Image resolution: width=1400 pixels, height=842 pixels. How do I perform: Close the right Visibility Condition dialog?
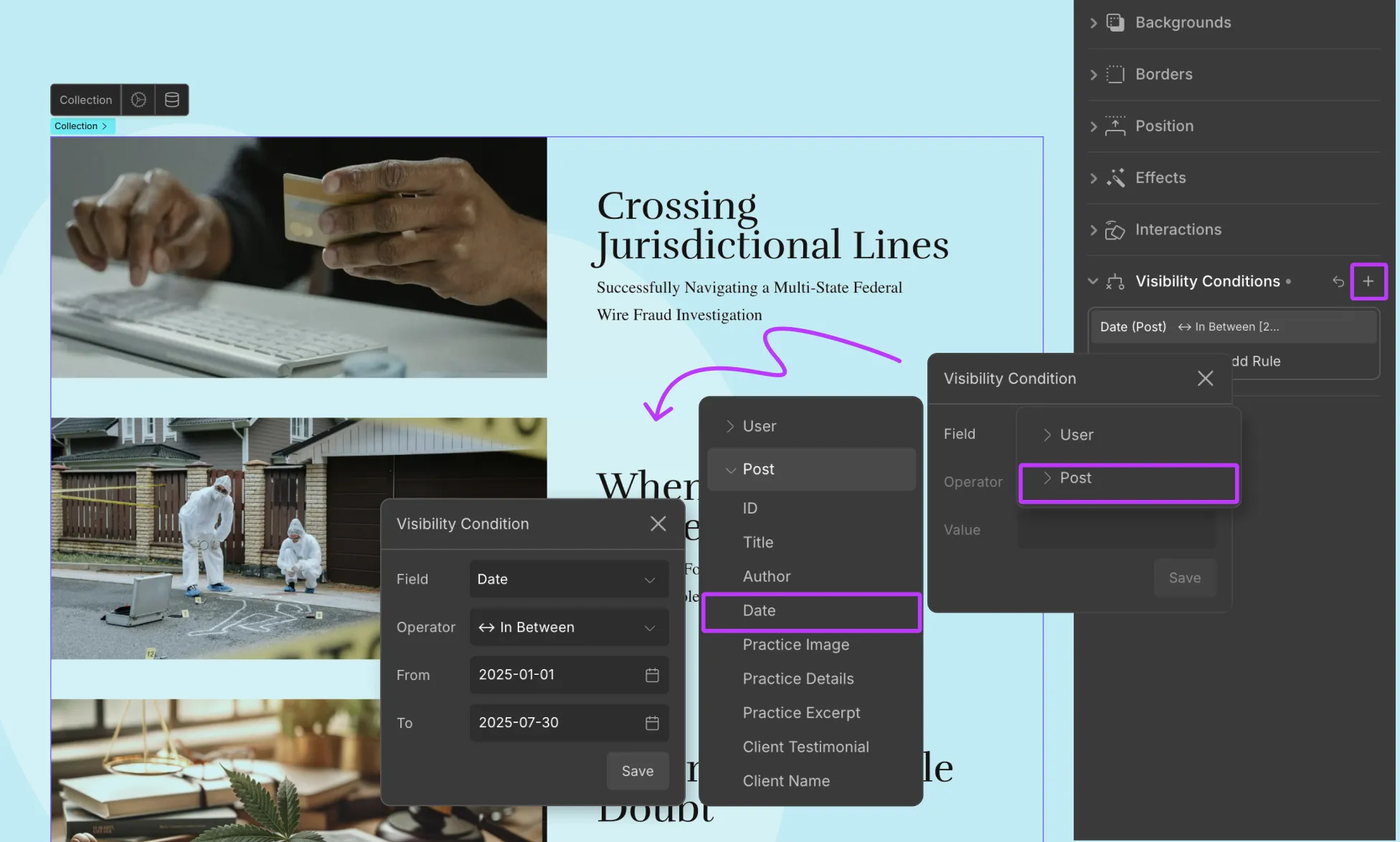pos(1206,378)
